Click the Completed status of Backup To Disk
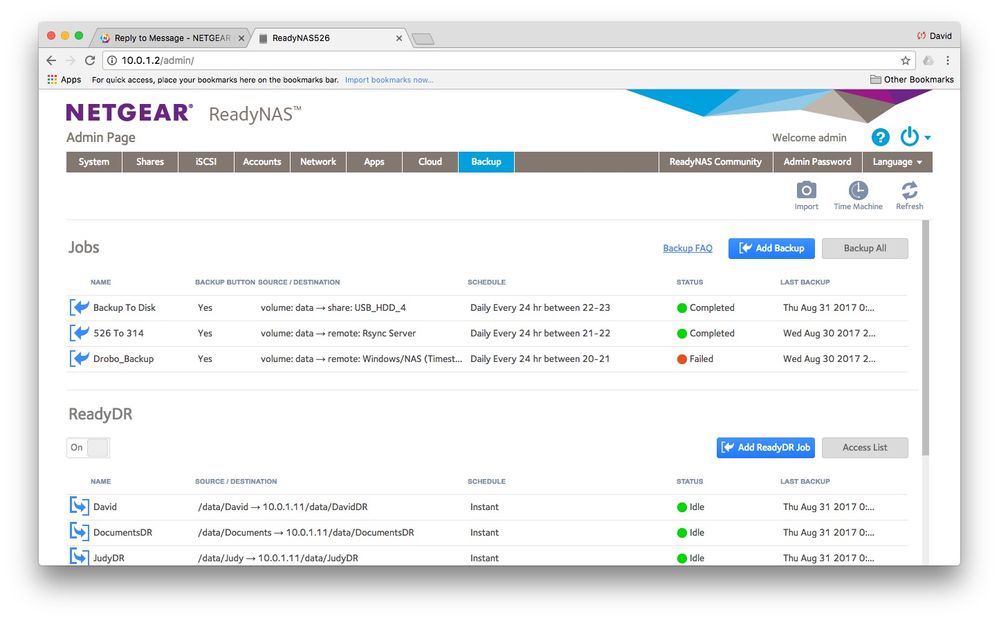Screen dimensions: 999x621 pos(706,308)
